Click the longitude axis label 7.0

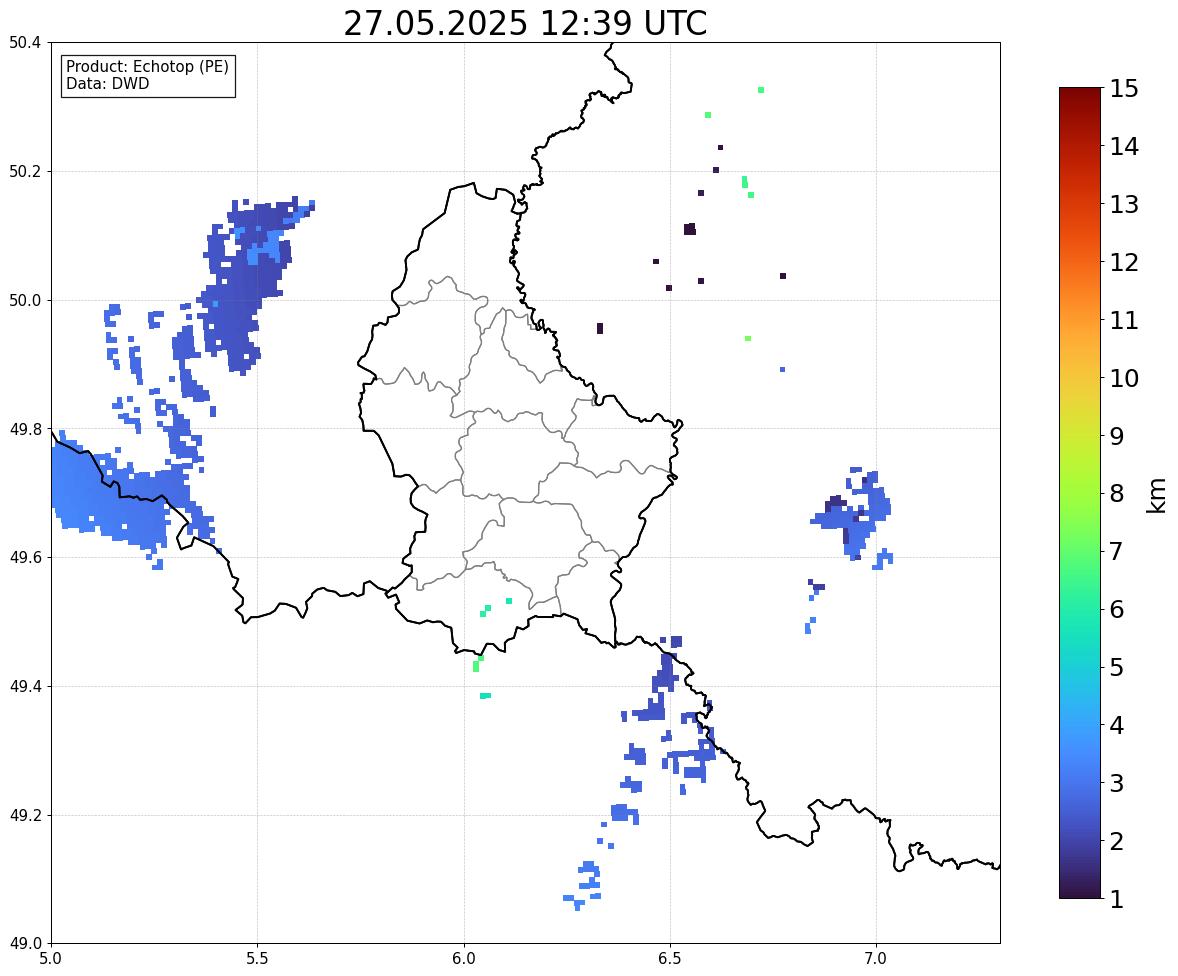tap(876, 959)
